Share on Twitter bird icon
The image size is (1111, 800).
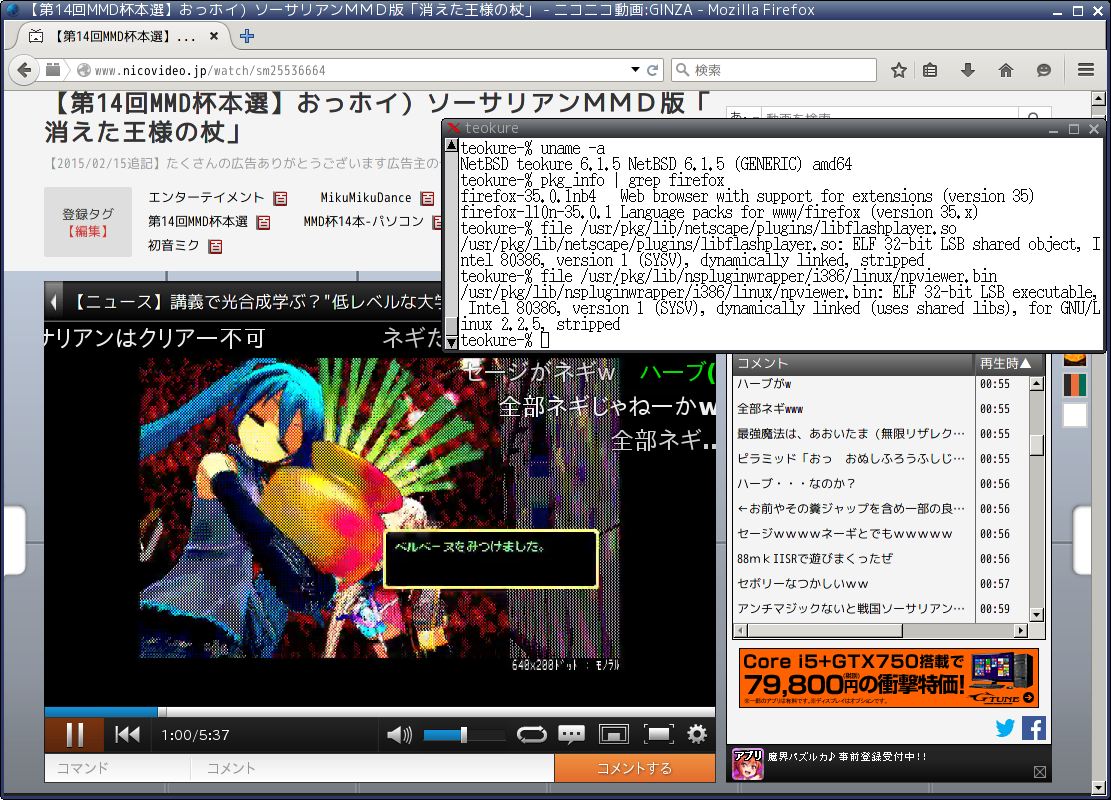tap(1005, 728)
